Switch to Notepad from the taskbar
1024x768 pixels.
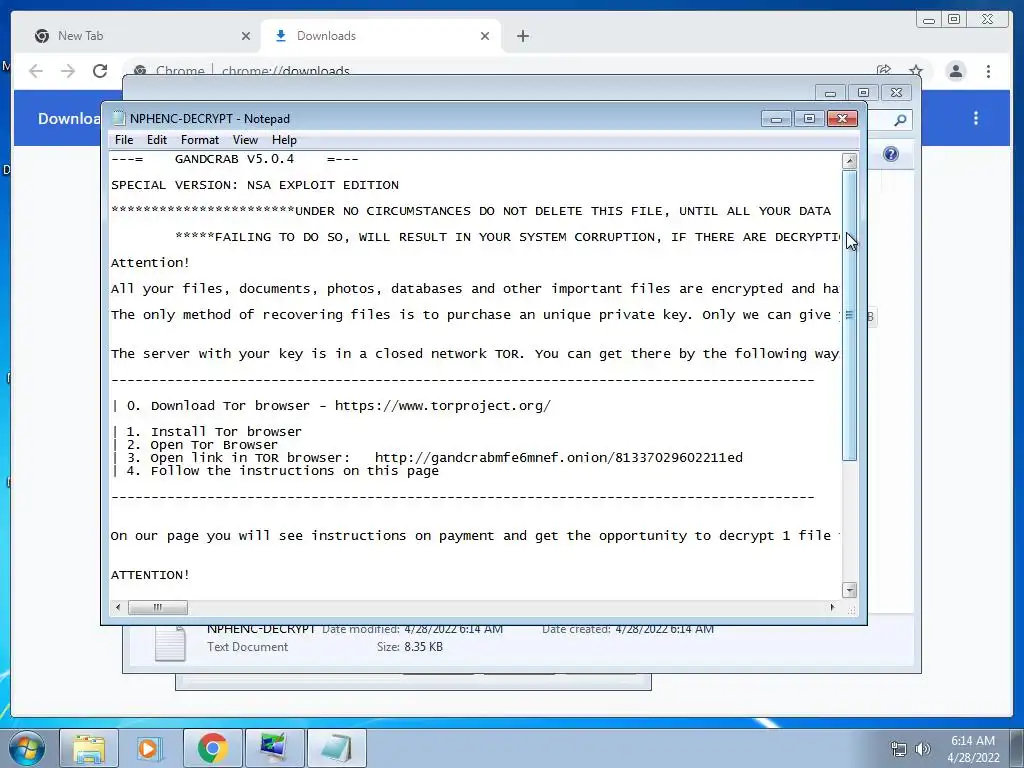coord(336,748)
